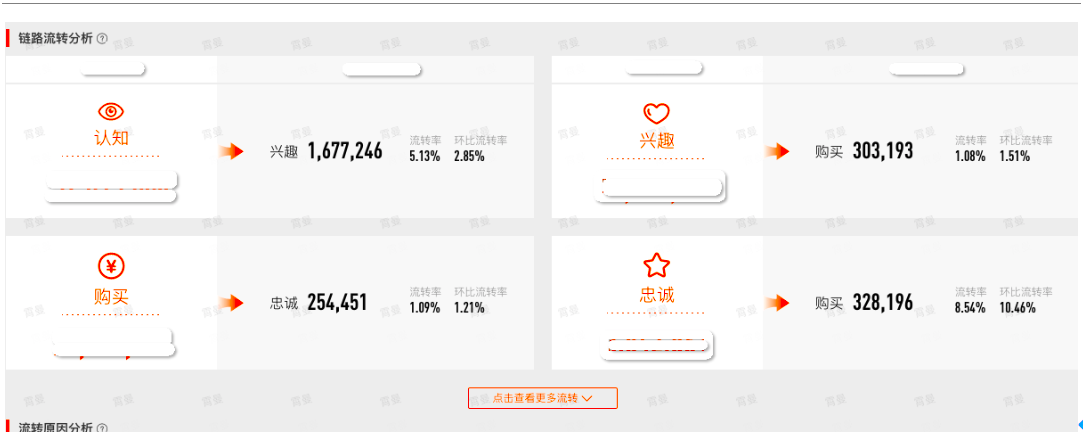Screen dimensions: 1083x436
Task: Click the heart icon above orange 兴趣 label
Action: tap(656, 112)
